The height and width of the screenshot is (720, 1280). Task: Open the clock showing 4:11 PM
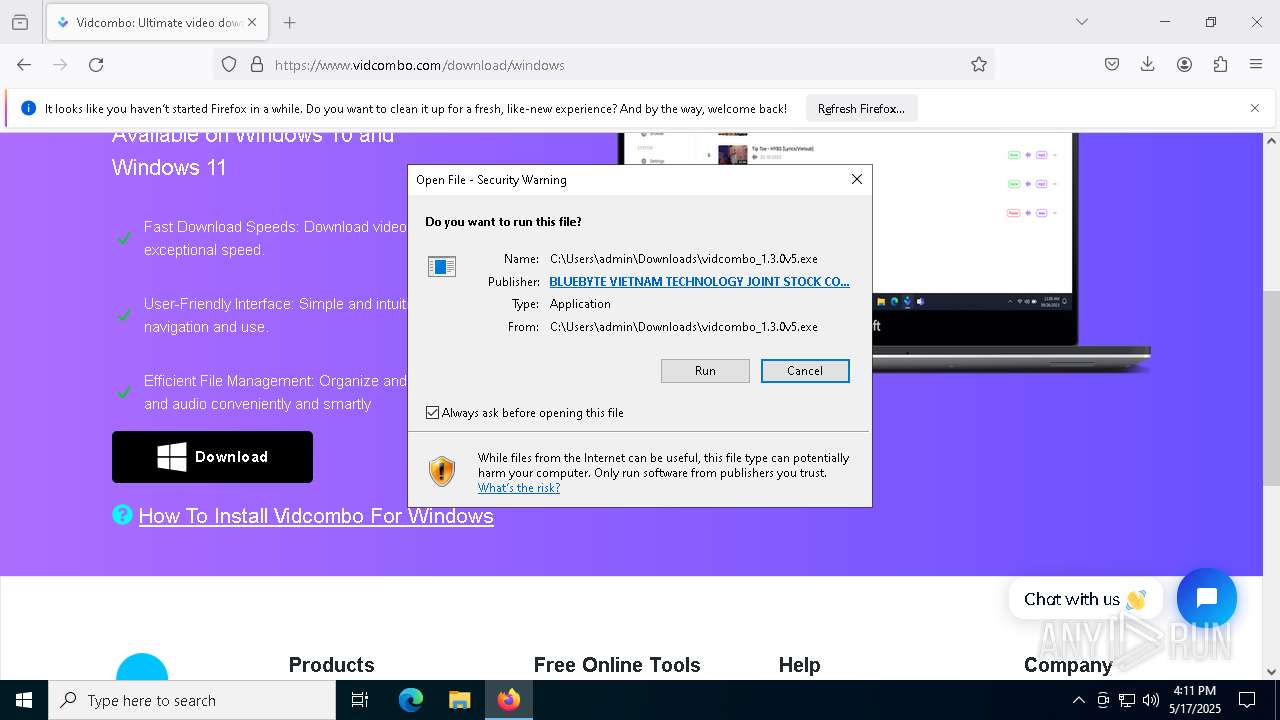pyautogui.click(x=1194, y=700)
